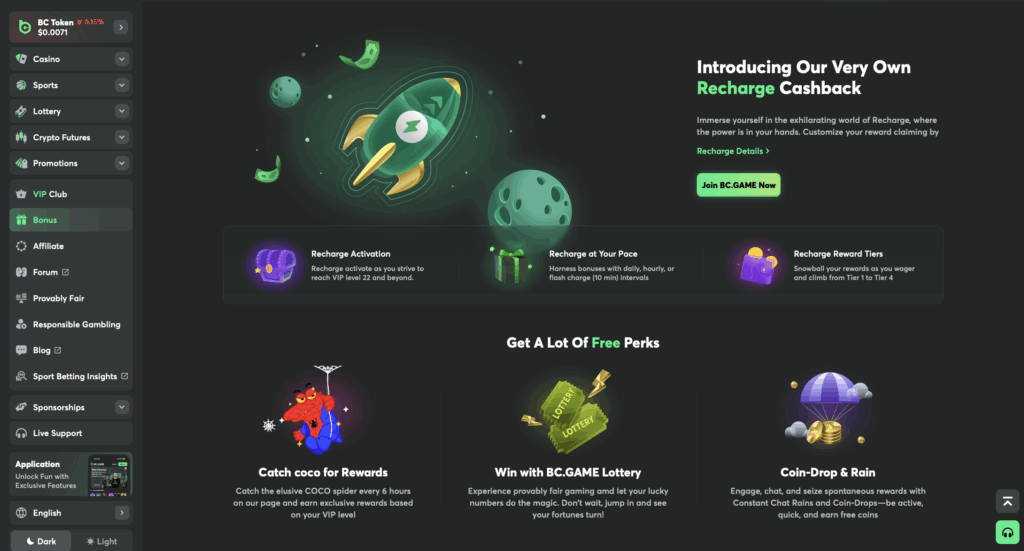Click Join BC.GAME Now button

[739, 185]
